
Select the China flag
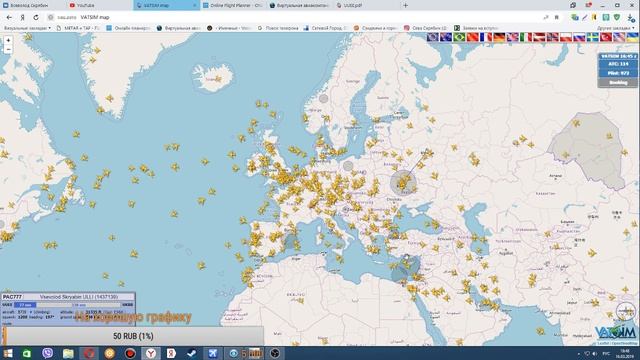click(x=473, y=37)
